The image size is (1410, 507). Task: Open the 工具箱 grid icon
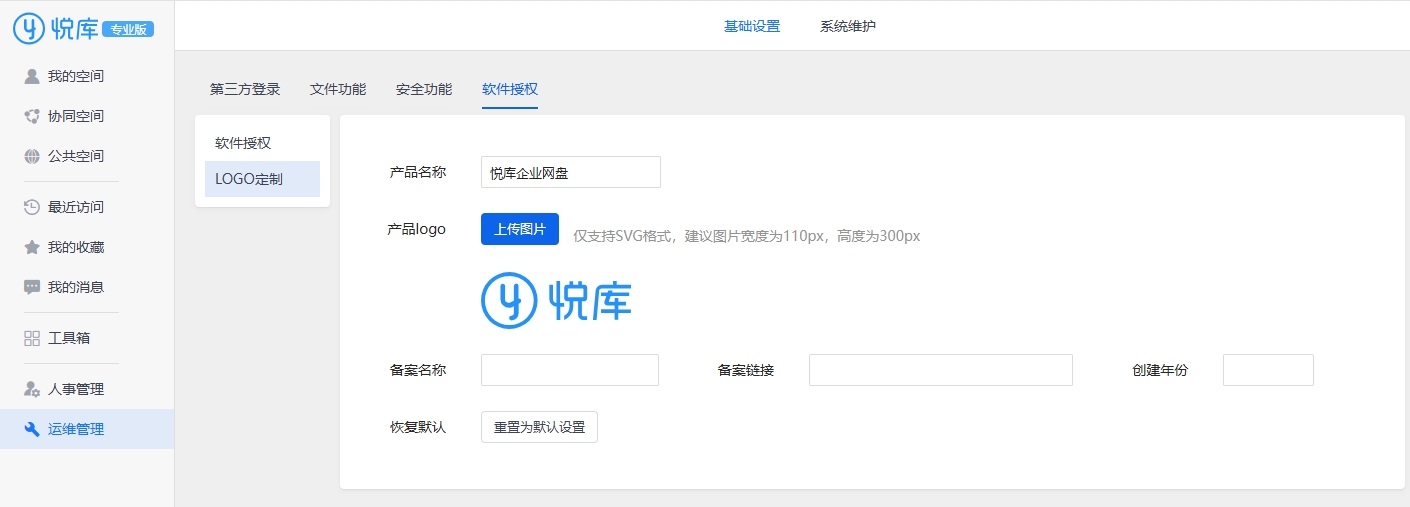(x=32, y=338)
